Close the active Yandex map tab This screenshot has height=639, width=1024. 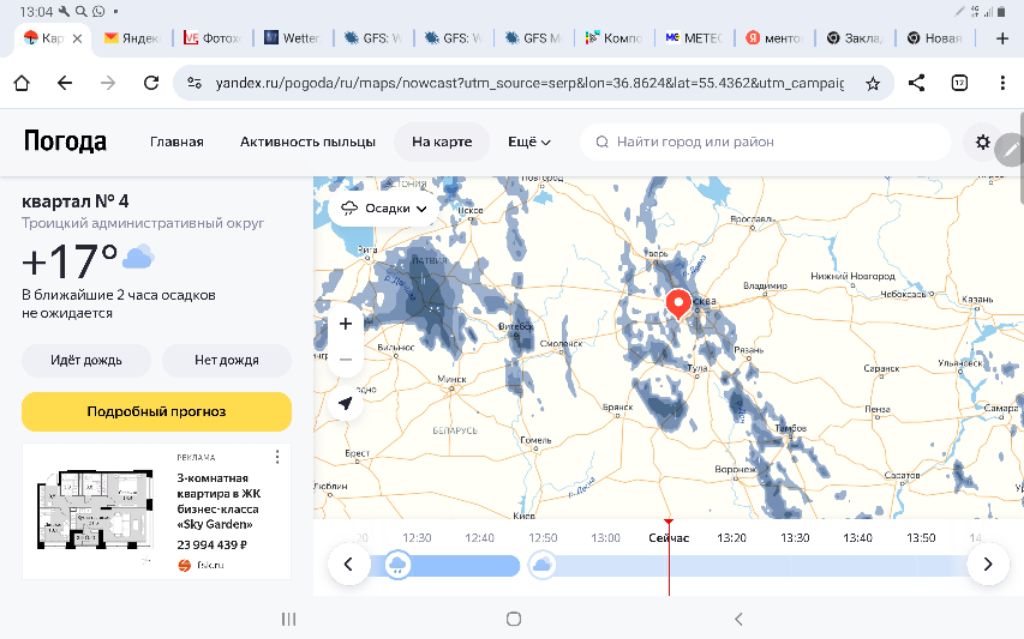point(77,39)
